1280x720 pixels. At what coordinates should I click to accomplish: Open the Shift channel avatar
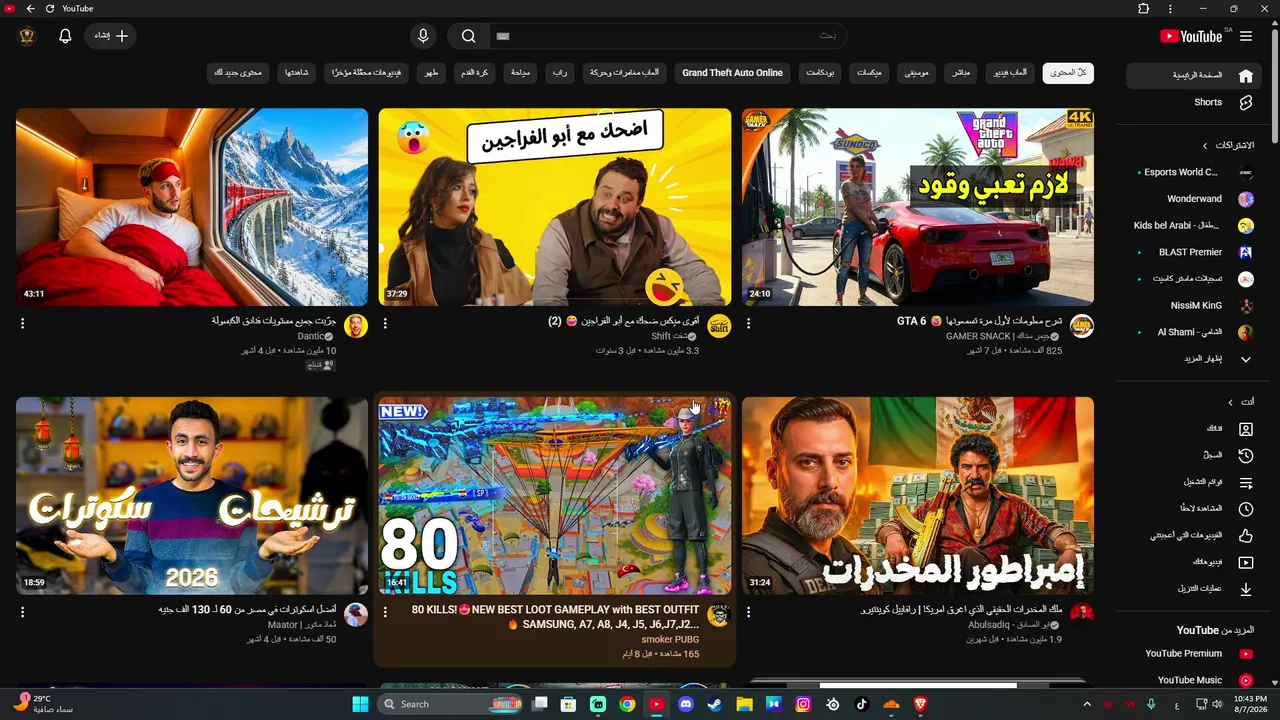tap(719, 326)
